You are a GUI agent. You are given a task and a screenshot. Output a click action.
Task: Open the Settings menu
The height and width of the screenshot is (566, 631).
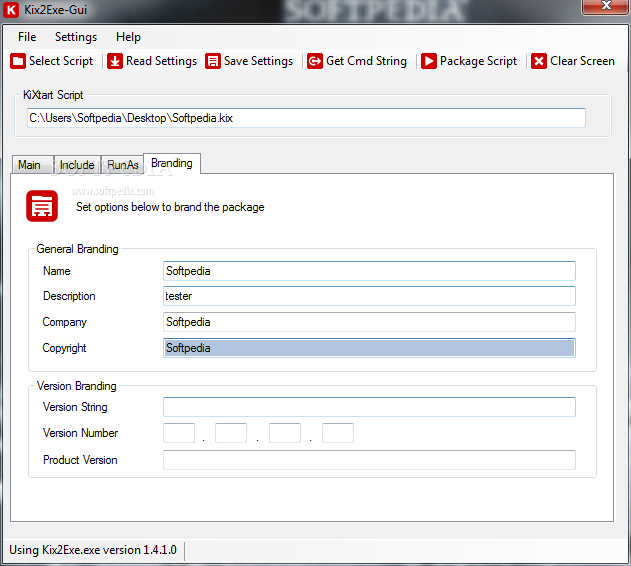pos(76,37)
